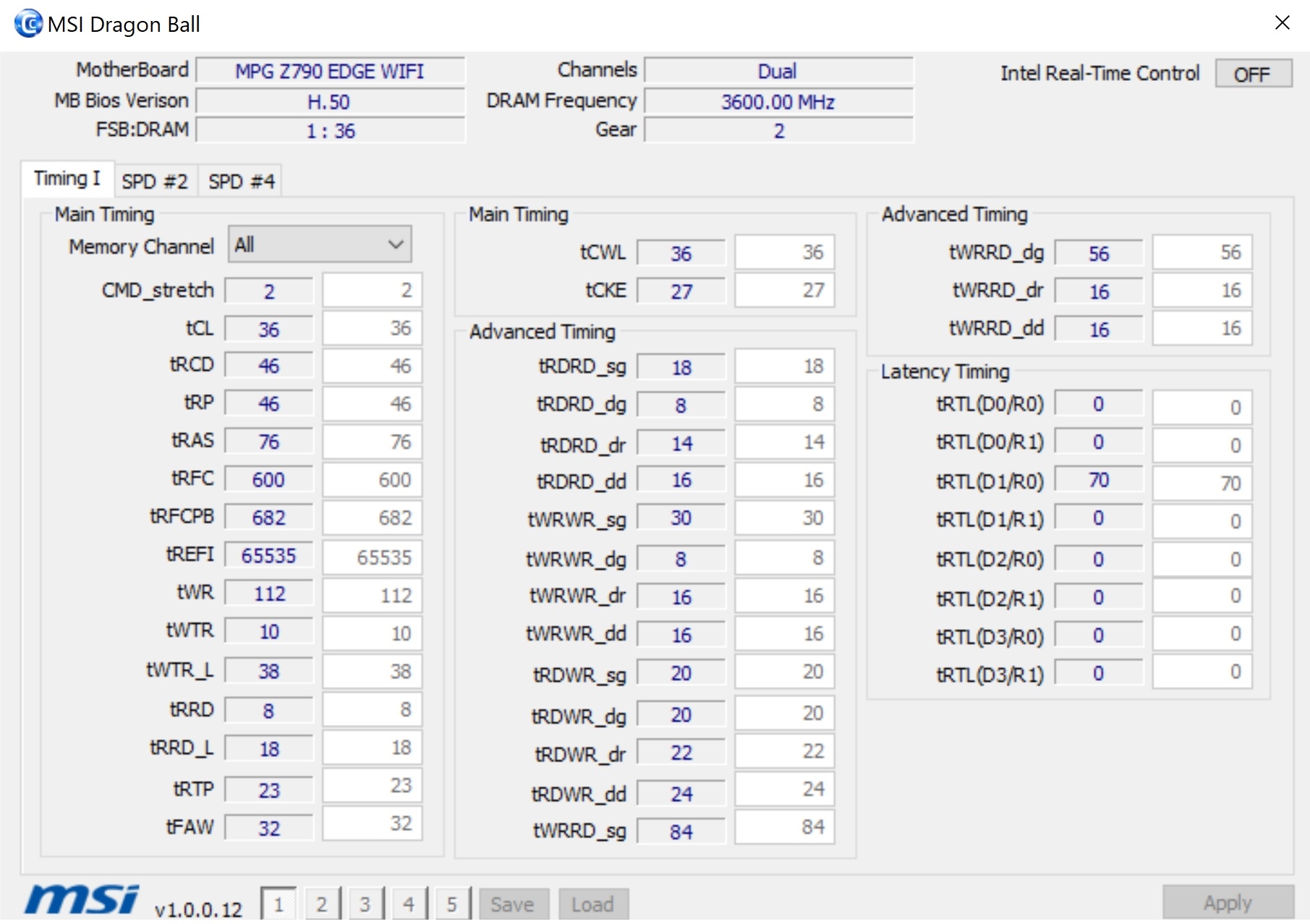The image size is (1310, 924).
Task: Edit the tREFI input field
Action: click(372, 557)
